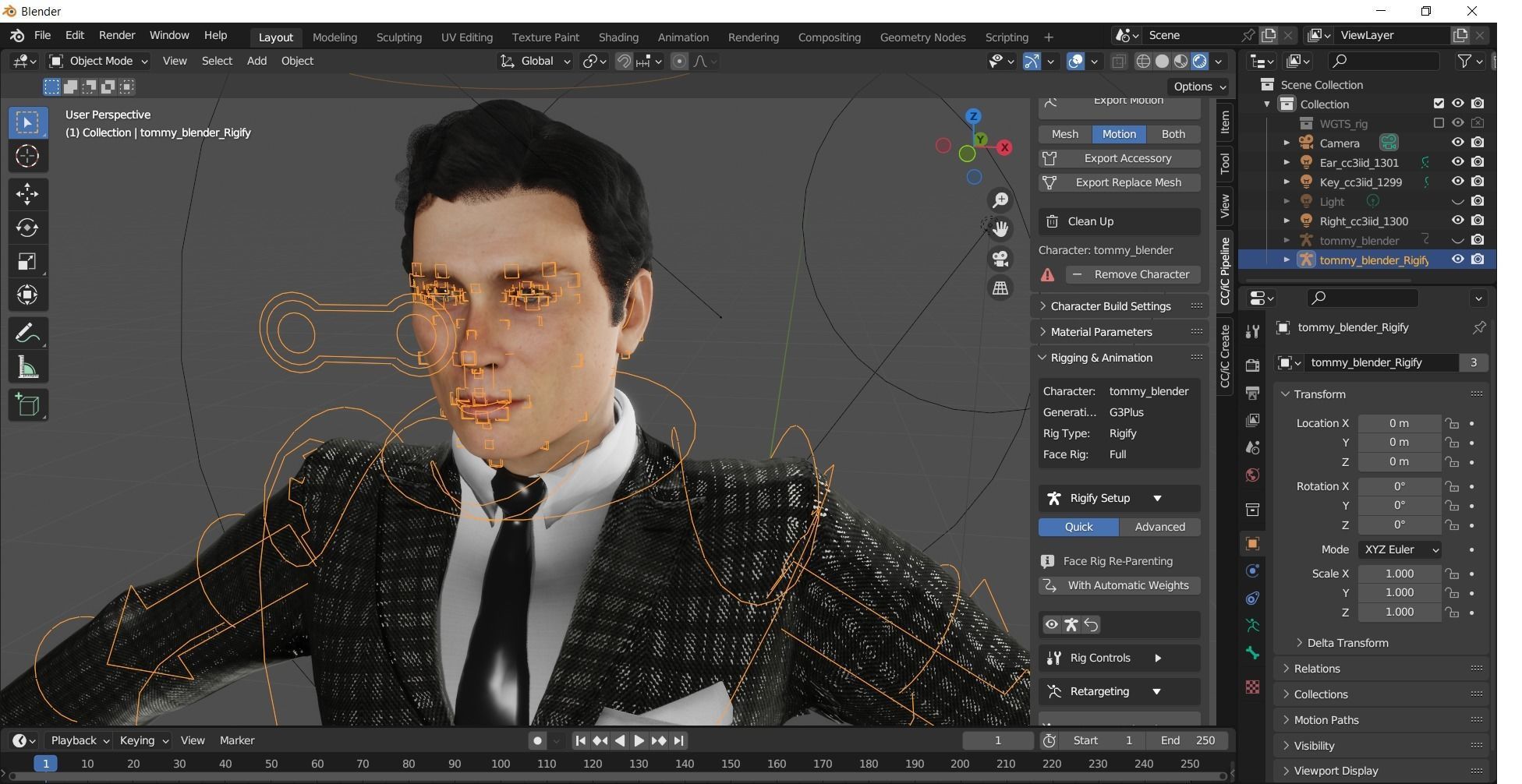Open the Add menu in viewport header

(257, 61)
